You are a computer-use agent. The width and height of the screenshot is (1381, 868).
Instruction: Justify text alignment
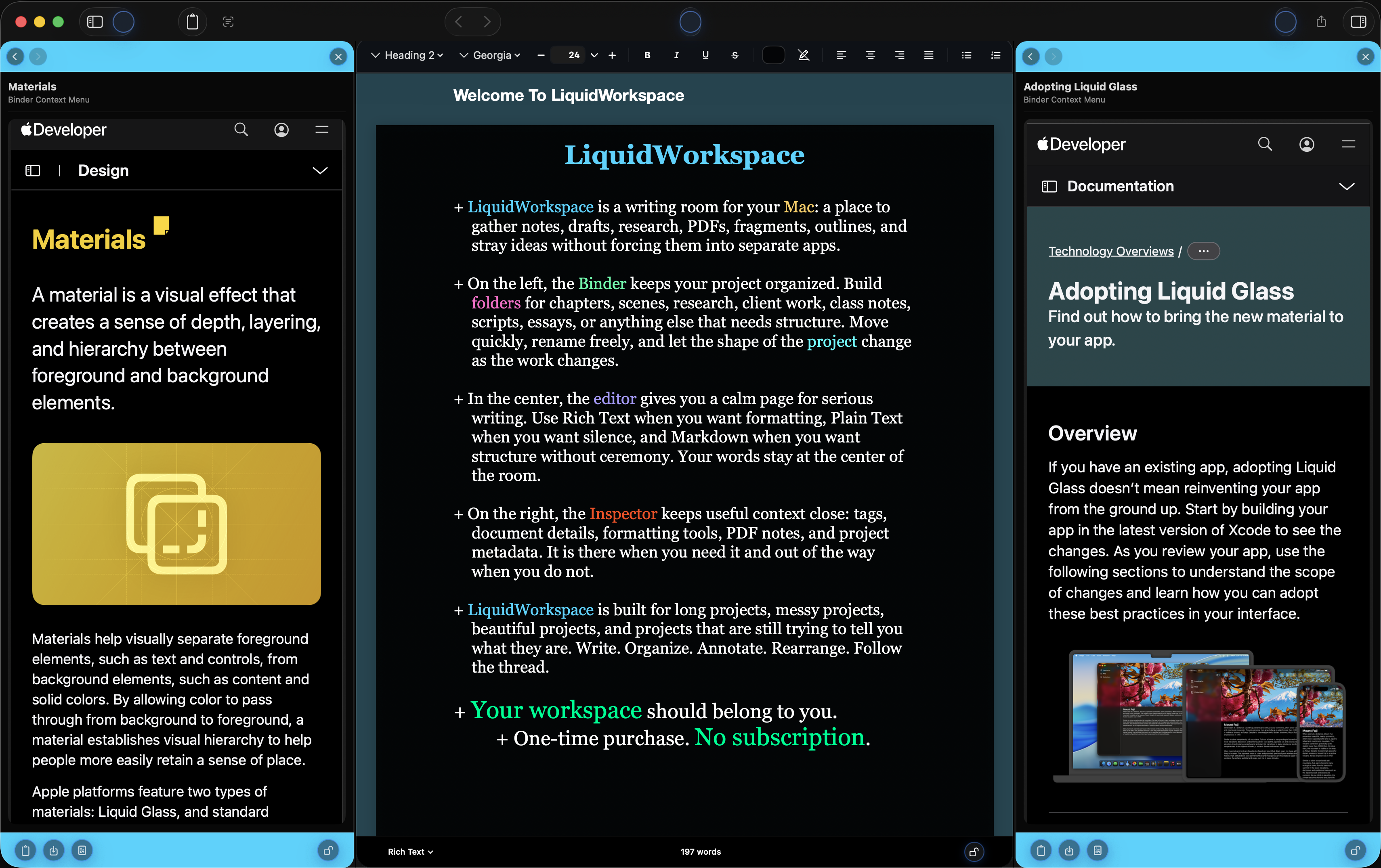coord(928,55)
